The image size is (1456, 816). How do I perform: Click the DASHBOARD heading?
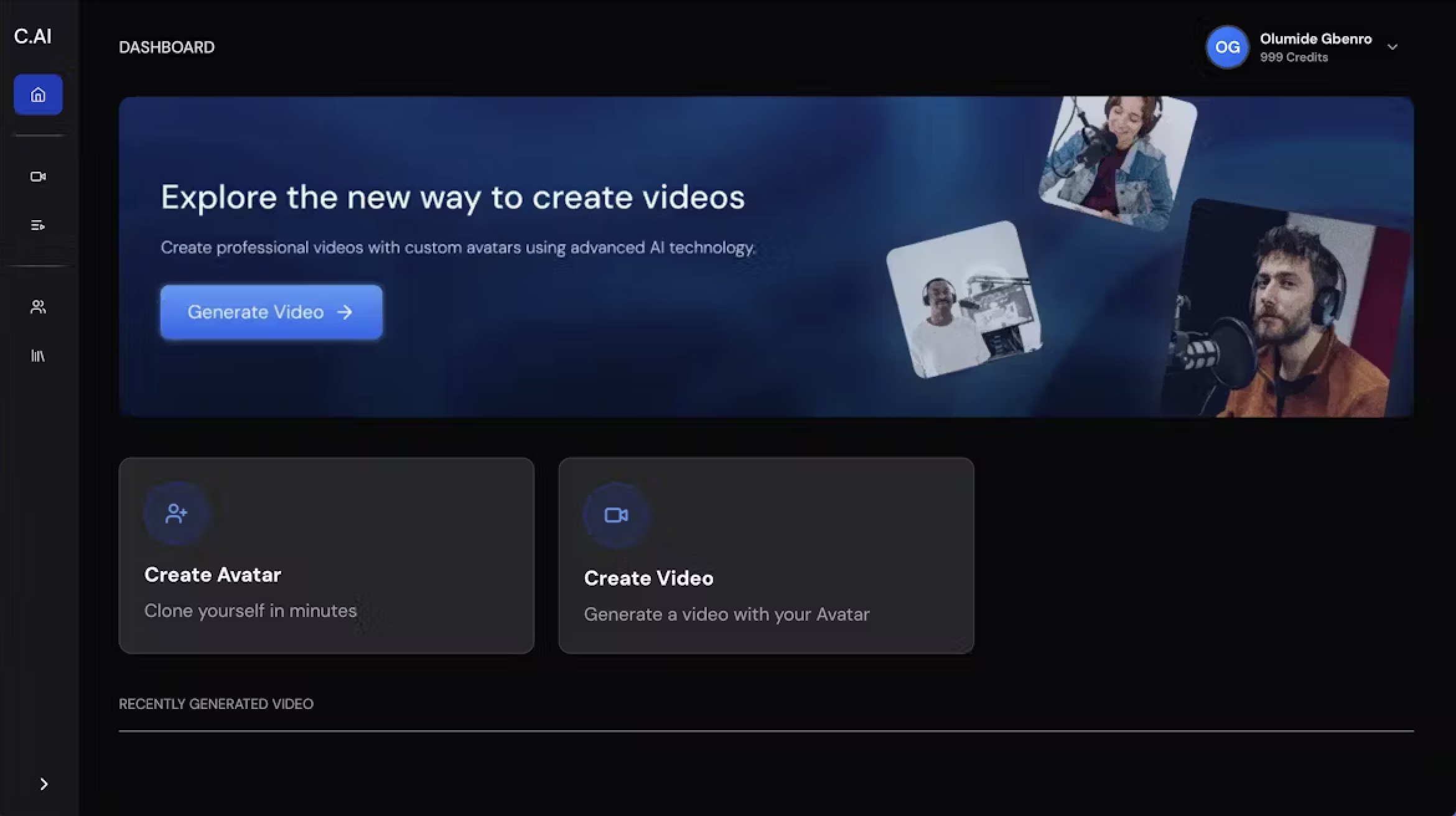[167, 47]
